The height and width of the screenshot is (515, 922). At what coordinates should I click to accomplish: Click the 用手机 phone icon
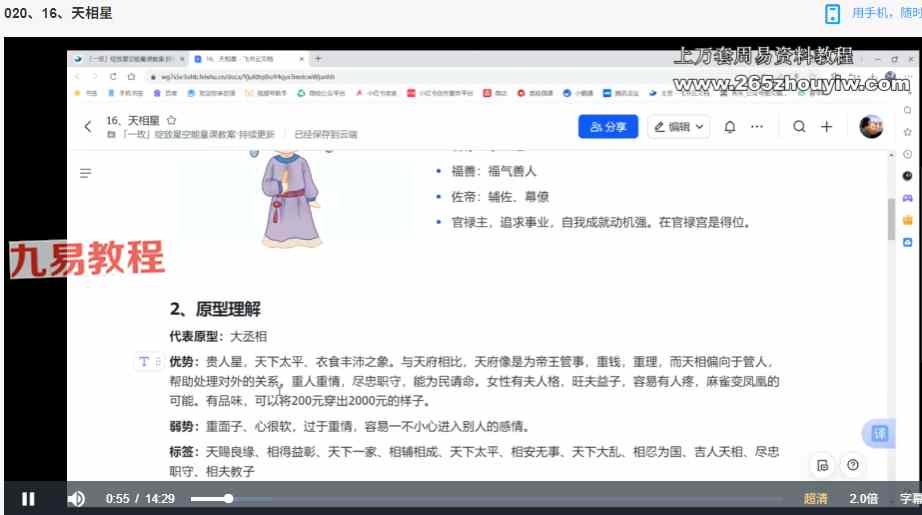click(832, 13)
